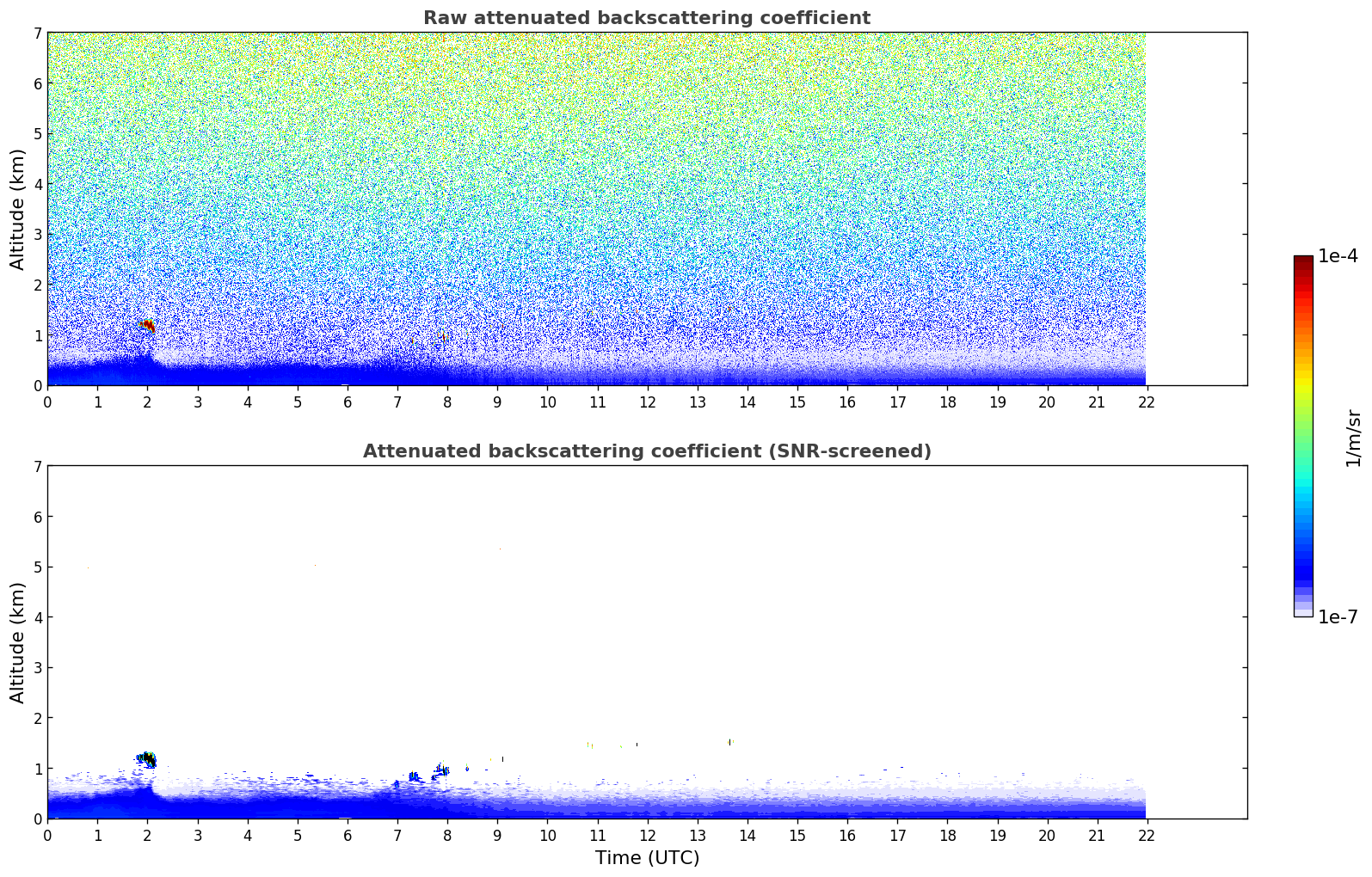1372x877 pixels.
Task: Click time tick "22" on the SNR-screened plot
Action: [1146, 836]
